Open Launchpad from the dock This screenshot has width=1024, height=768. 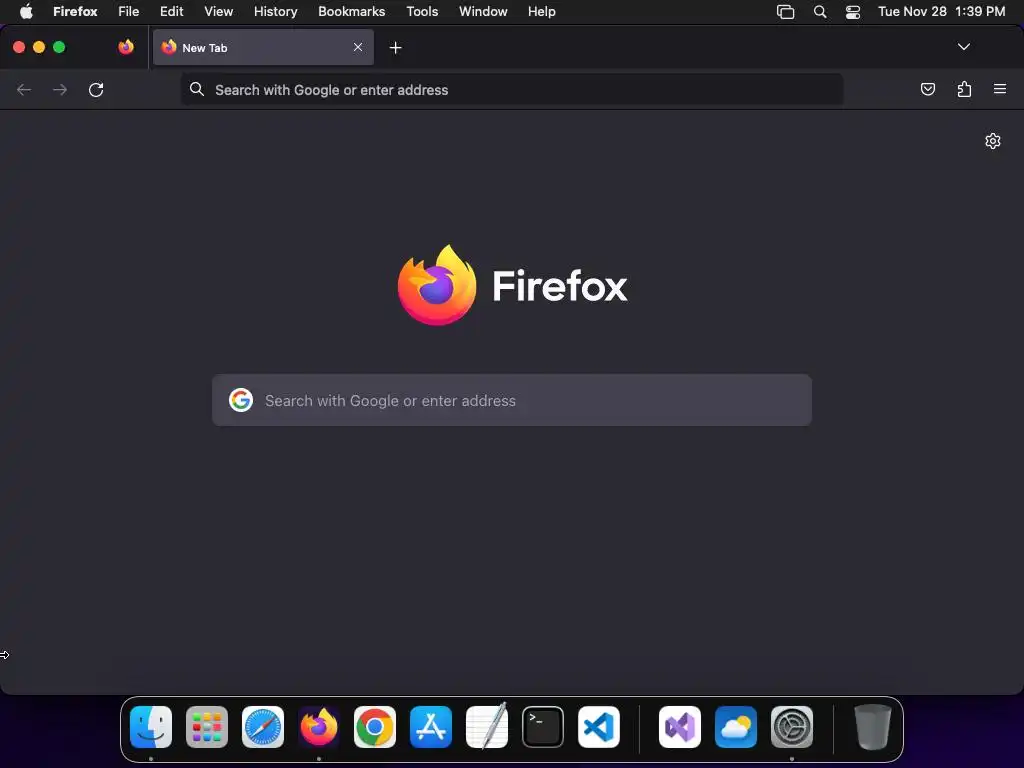[x=207, y=727]
